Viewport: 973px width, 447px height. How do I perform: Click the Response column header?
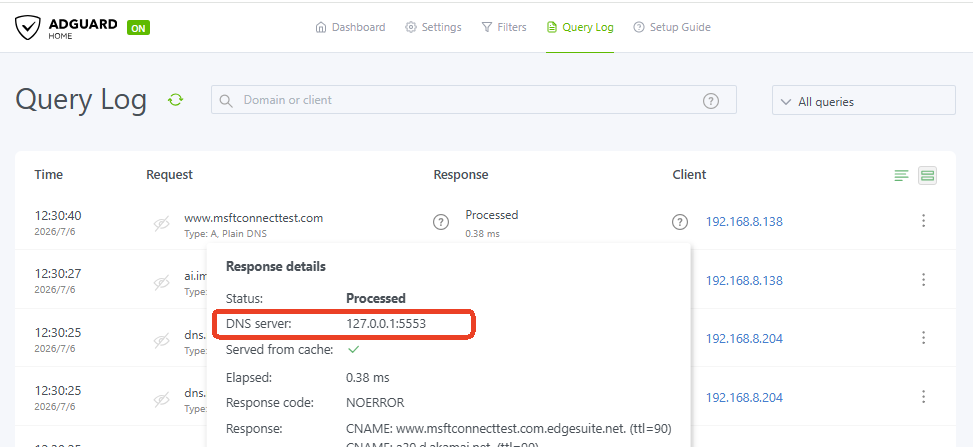(460, 175)
